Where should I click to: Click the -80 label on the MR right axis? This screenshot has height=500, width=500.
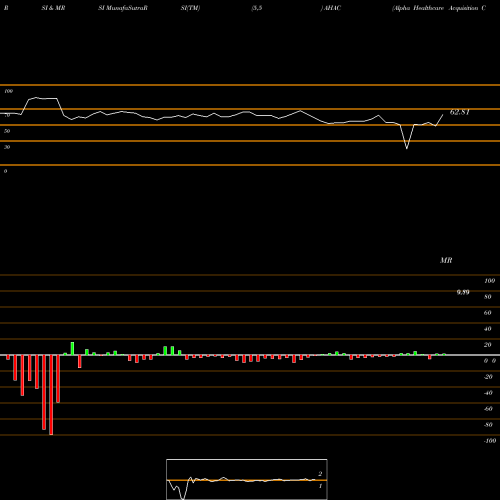click(x=488, y=425)
